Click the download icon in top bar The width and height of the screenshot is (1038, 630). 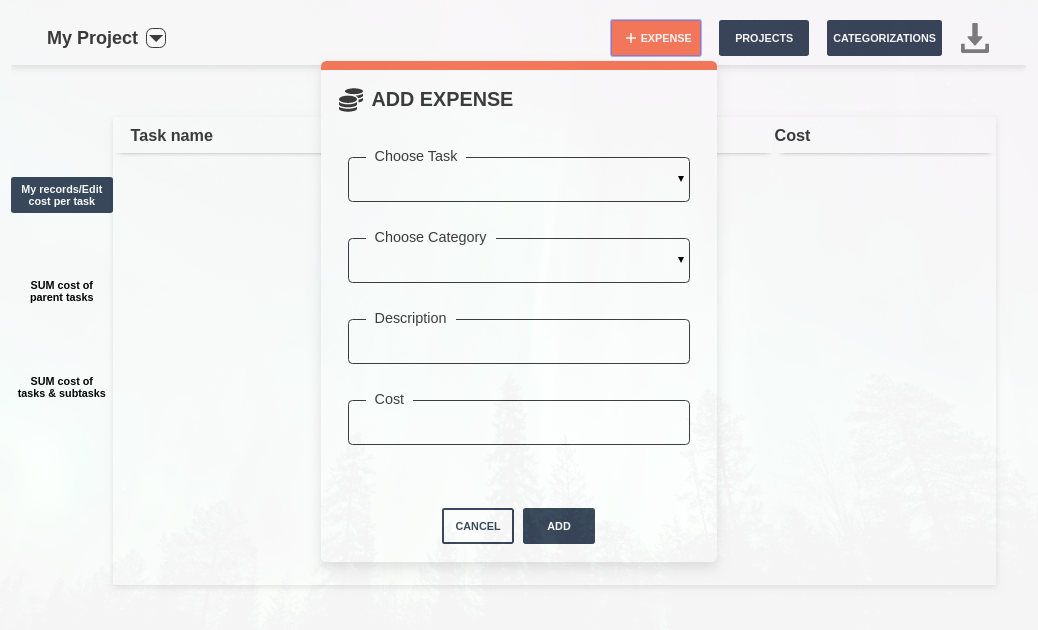point(974,38)
